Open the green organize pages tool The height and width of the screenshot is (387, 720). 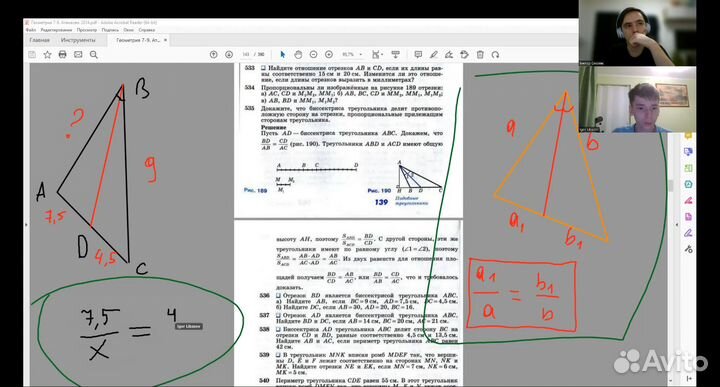coord(688,168)
